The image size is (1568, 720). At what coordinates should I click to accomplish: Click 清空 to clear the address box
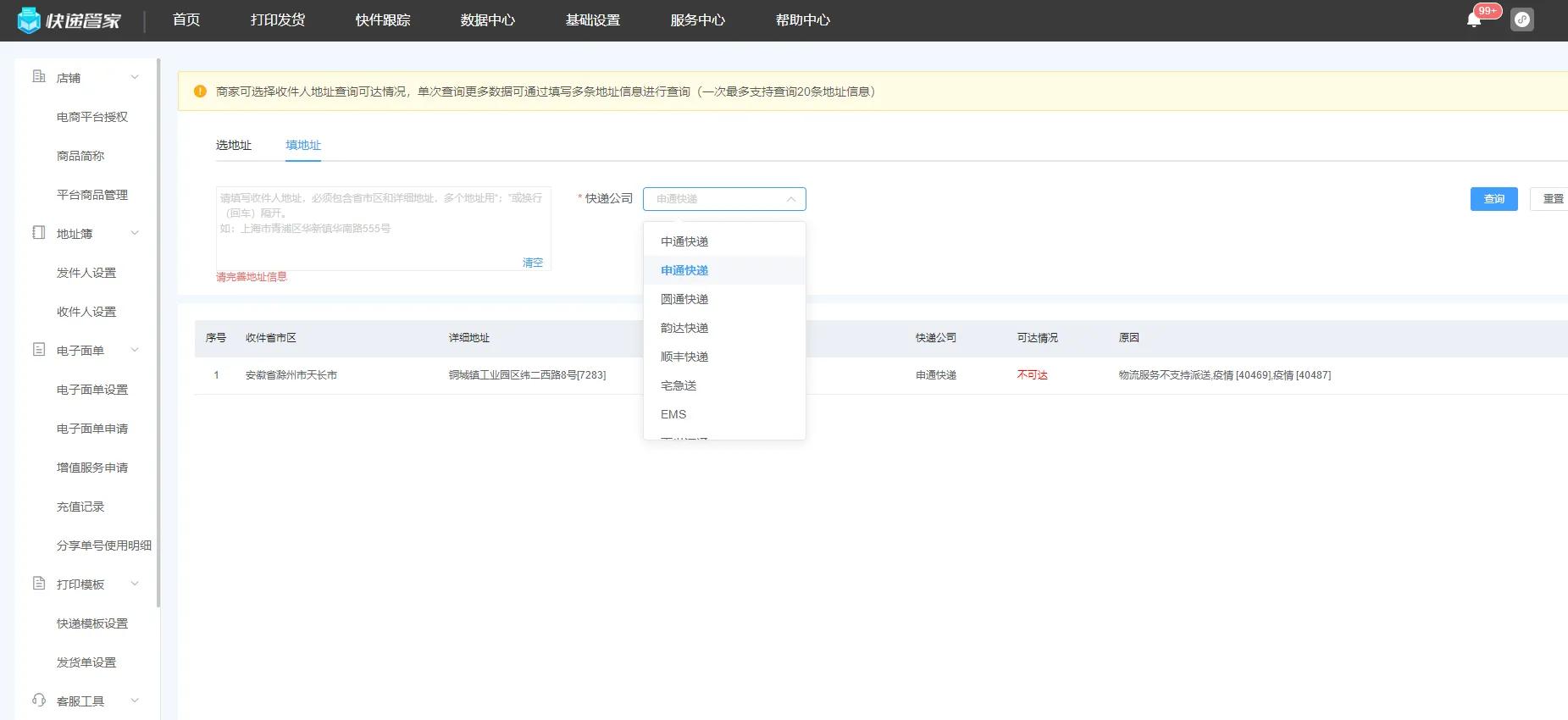tap(533, 263)
